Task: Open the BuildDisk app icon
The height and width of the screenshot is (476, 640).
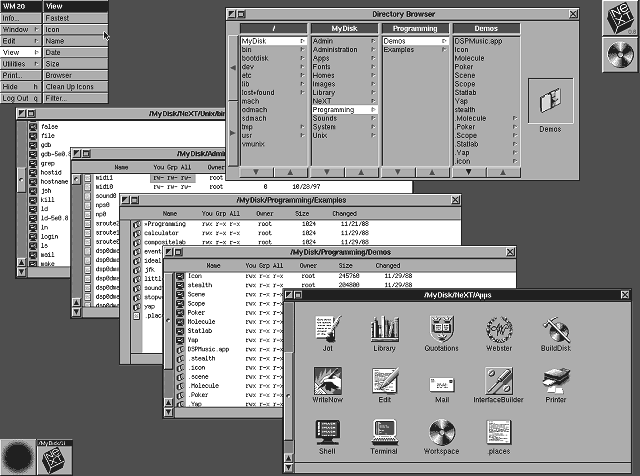Action: click(x=556, y=329)
